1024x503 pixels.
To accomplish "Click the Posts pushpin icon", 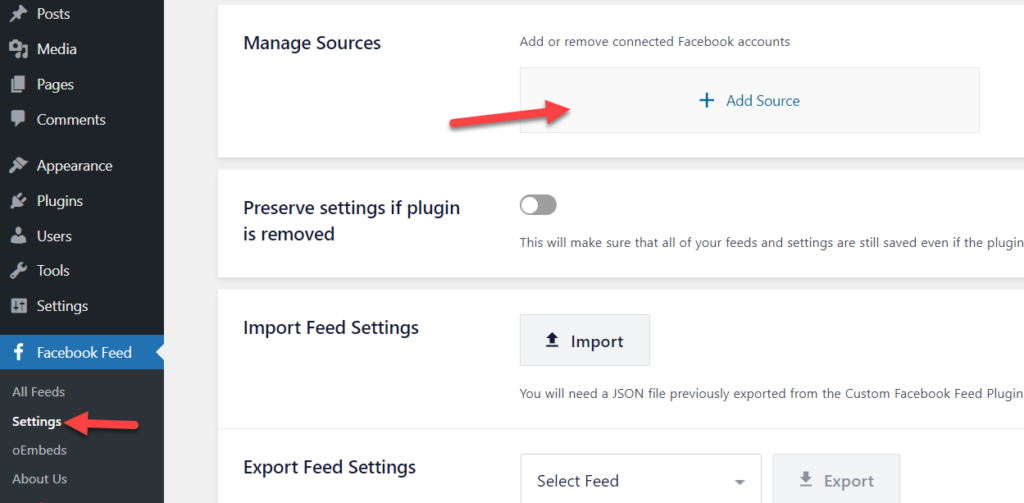I will pos(18,14).
